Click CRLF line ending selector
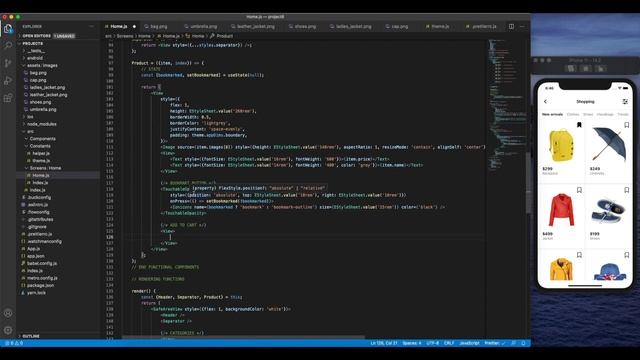Viewport: 640px width, 360px height. (x=449, y=343)
